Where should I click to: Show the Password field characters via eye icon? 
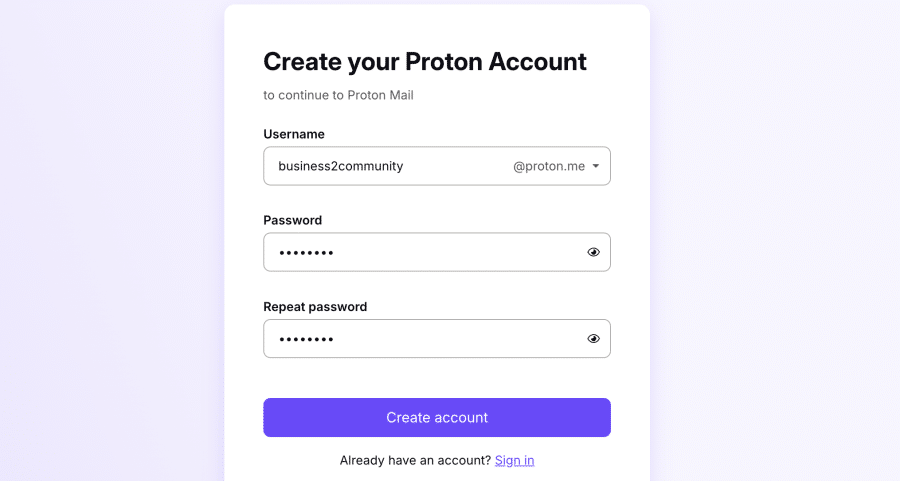[593, 252]
